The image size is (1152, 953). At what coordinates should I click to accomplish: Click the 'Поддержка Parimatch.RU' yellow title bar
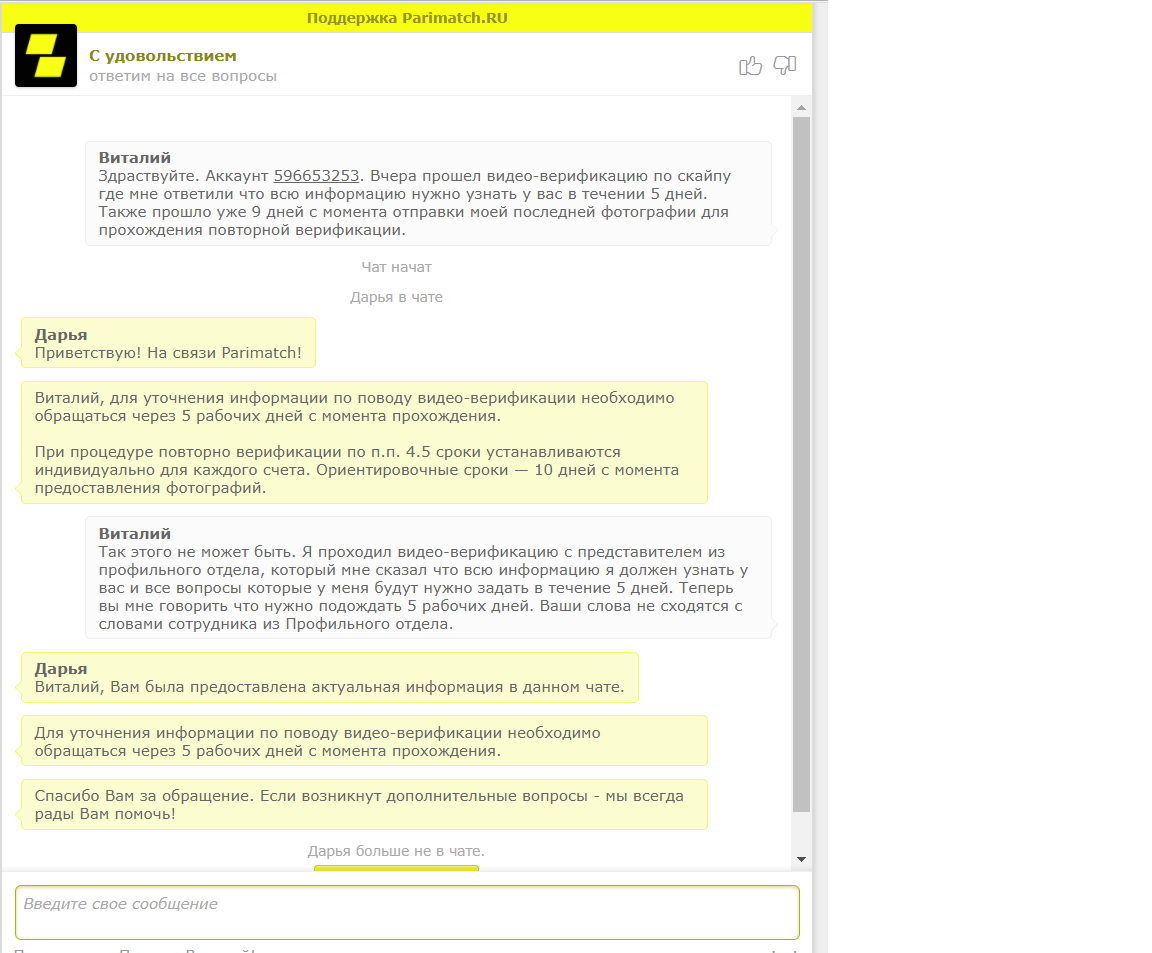(x=407, y=18)
